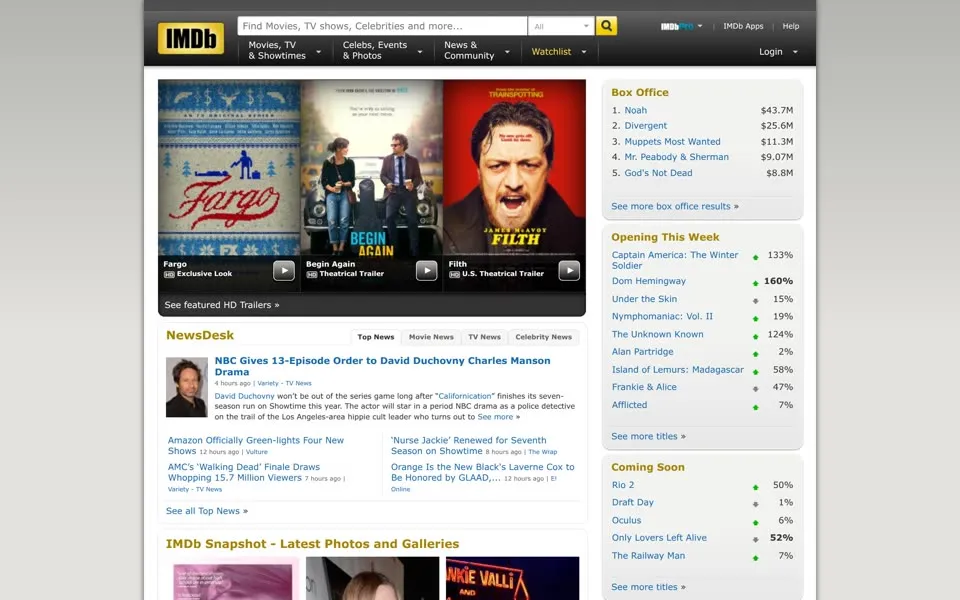The image size is (960, 600).
Task: Open God's Not Dead link
Action: [x=658, y=173]
